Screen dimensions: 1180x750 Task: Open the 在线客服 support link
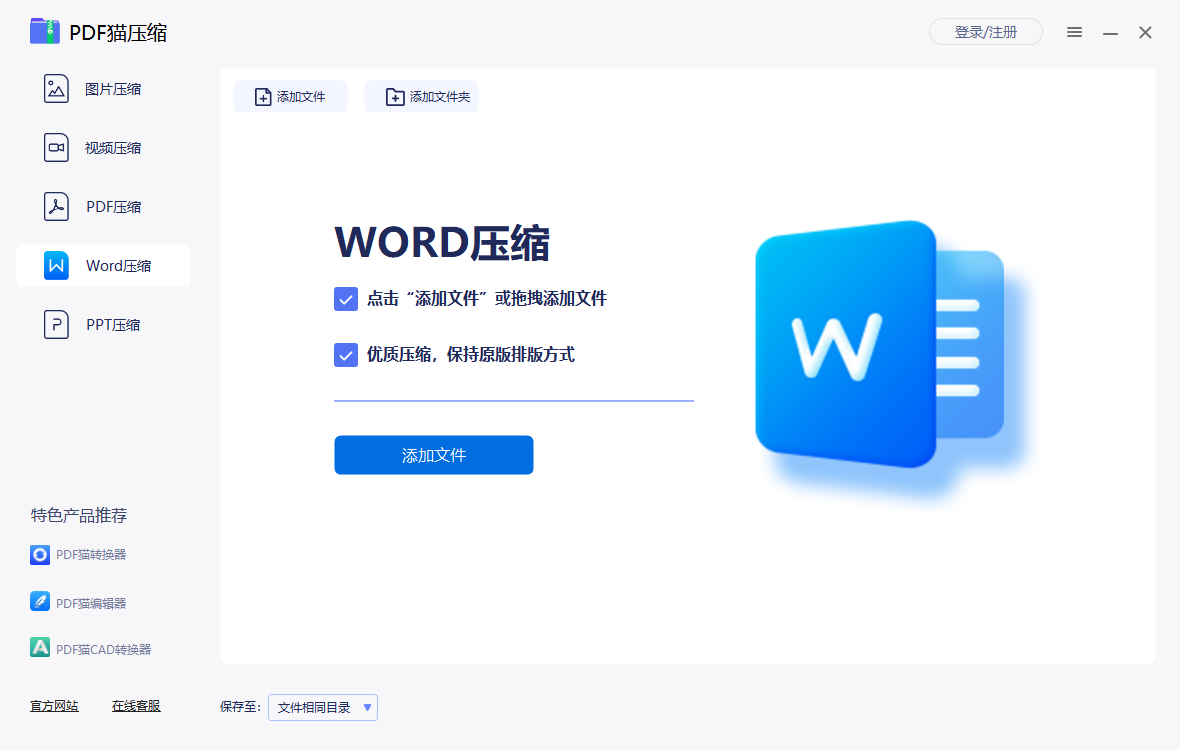pyautogui.click(x=136, y=706)
